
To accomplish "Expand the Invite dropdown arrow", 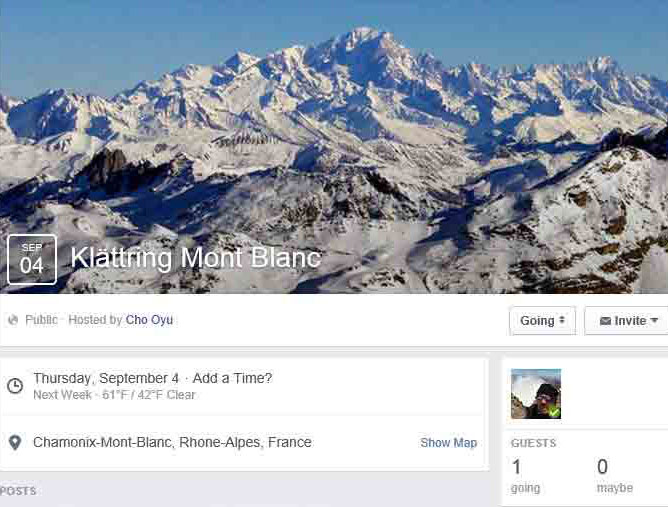I will click(x=654, y=320).
